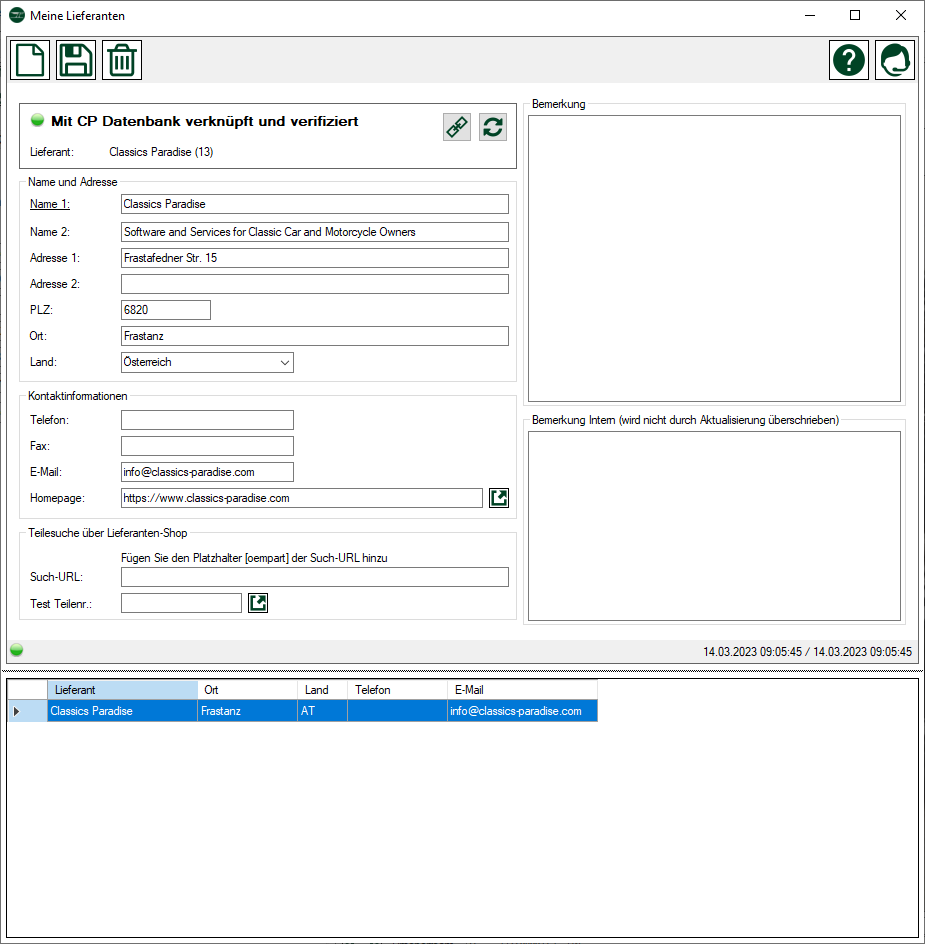The width and height of the screenshot is (925, 944).
Task: Click green status indicator in status bar
Action: 17,650
